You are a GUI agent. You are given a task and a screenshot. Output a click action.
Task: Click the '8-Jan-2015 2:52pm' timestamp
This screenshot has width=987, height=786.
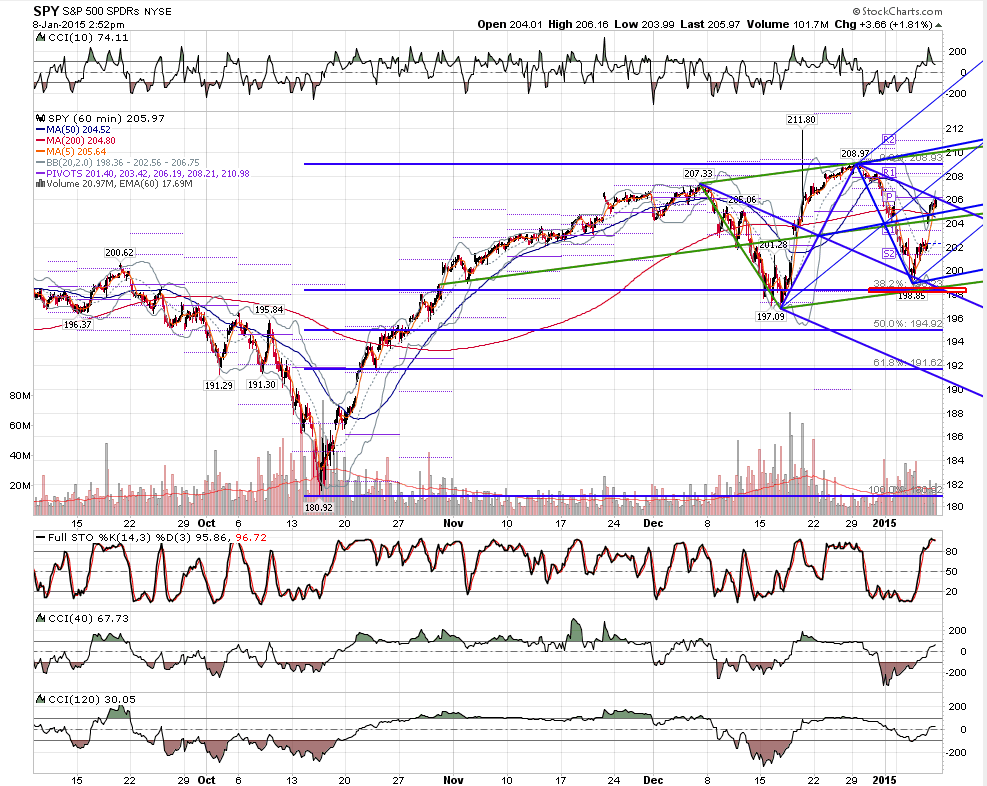(79, 25)
